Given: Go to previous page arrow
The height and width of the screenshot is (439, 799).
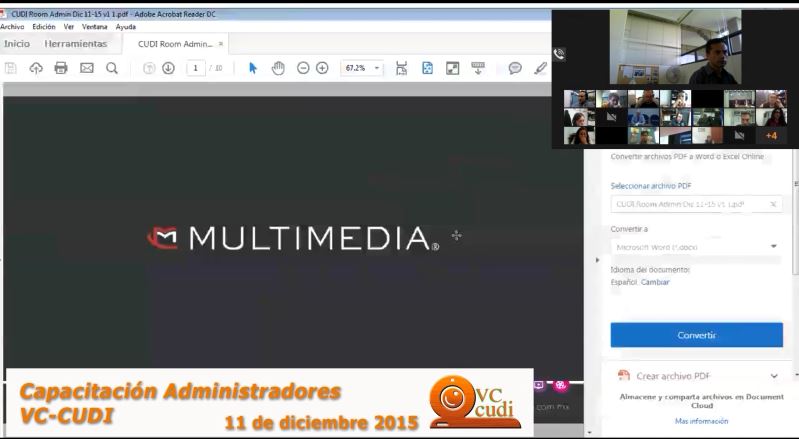Looking at the screenshot, I should pyautogui.click(x=149, y=68).
